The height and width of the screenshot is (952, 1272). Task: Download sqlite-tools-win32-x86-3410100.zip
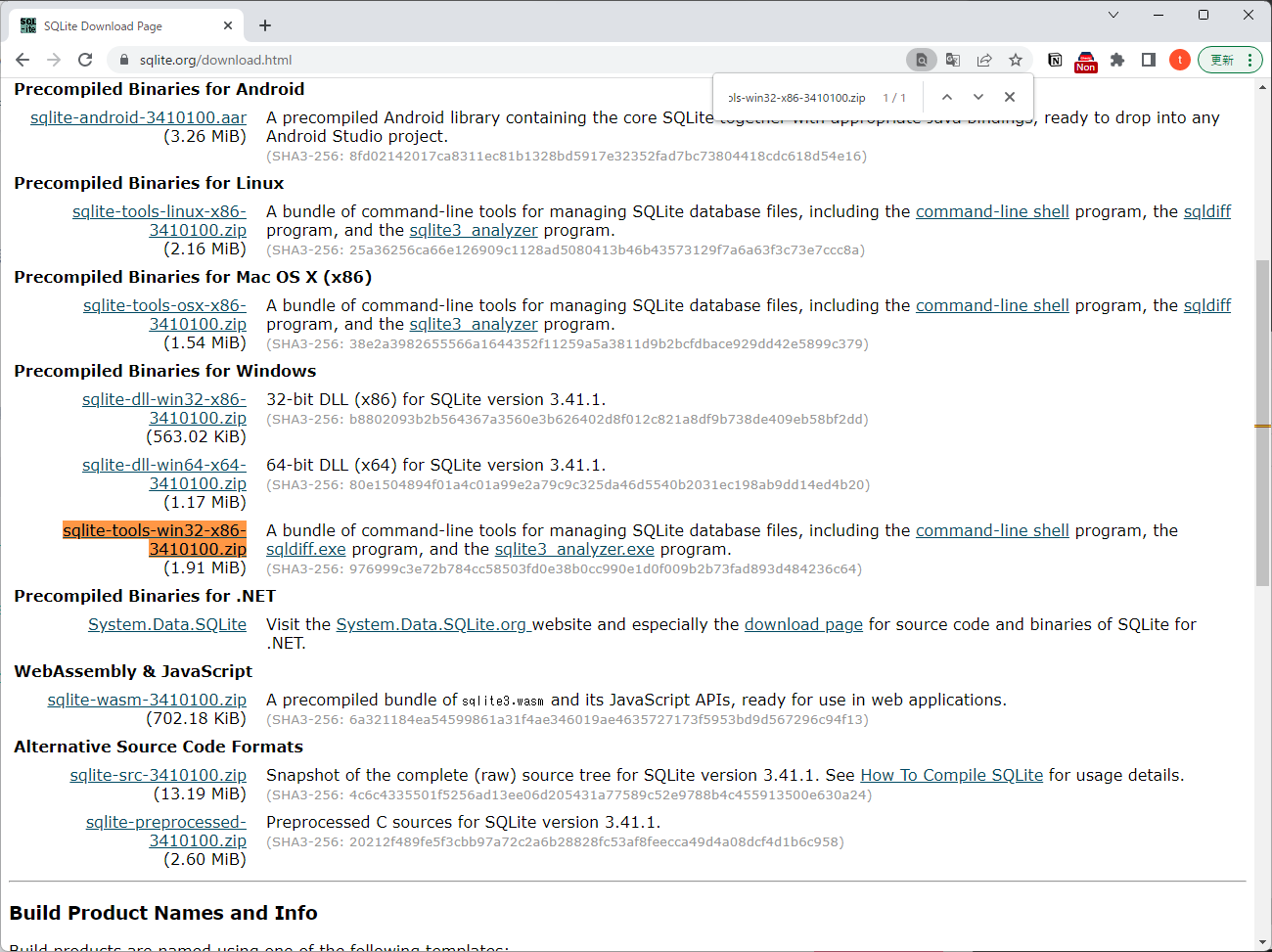154,539
